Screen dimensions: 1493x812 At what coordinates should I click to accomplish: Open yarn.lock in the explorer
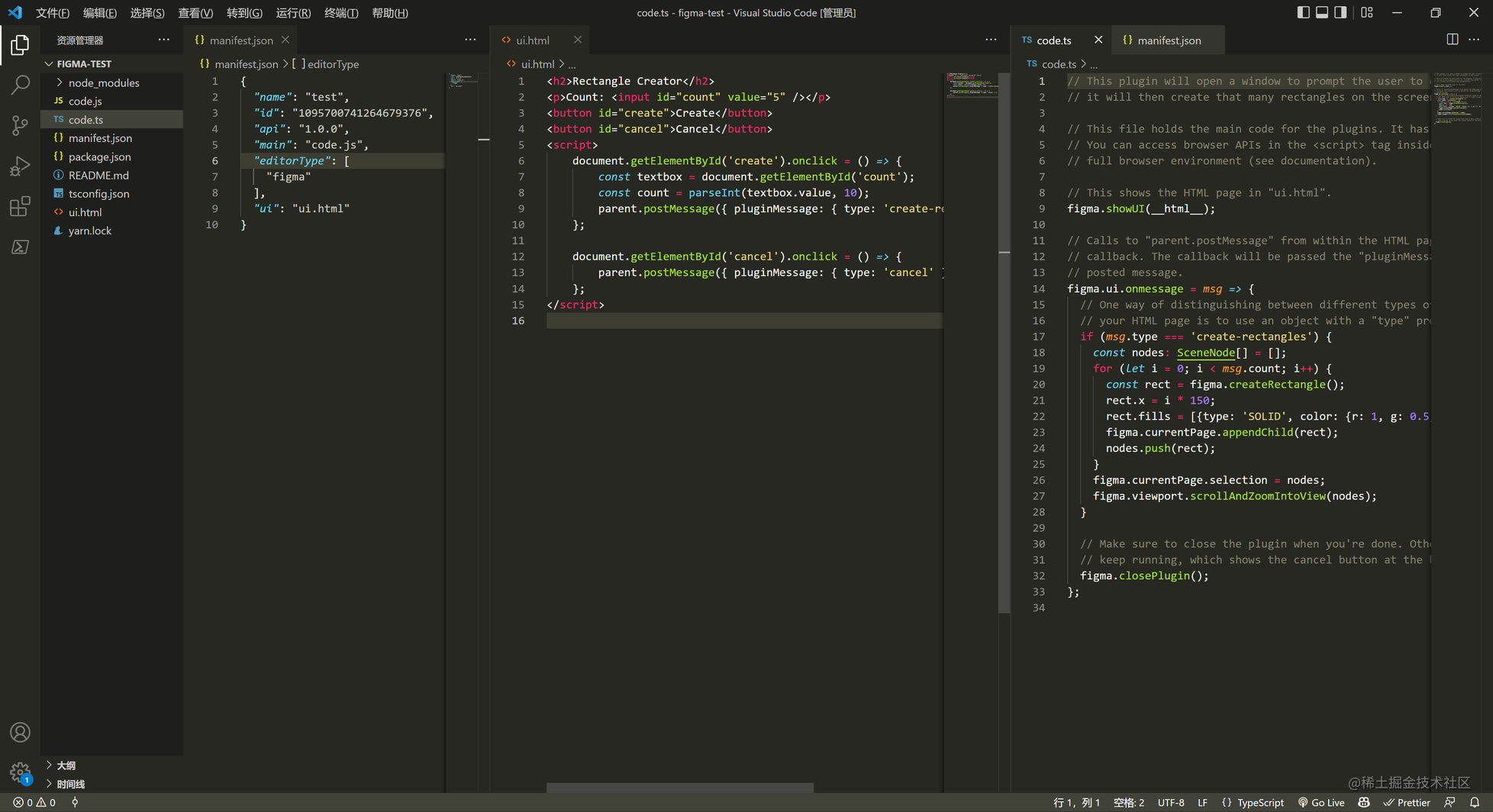[x=111, y=230]
